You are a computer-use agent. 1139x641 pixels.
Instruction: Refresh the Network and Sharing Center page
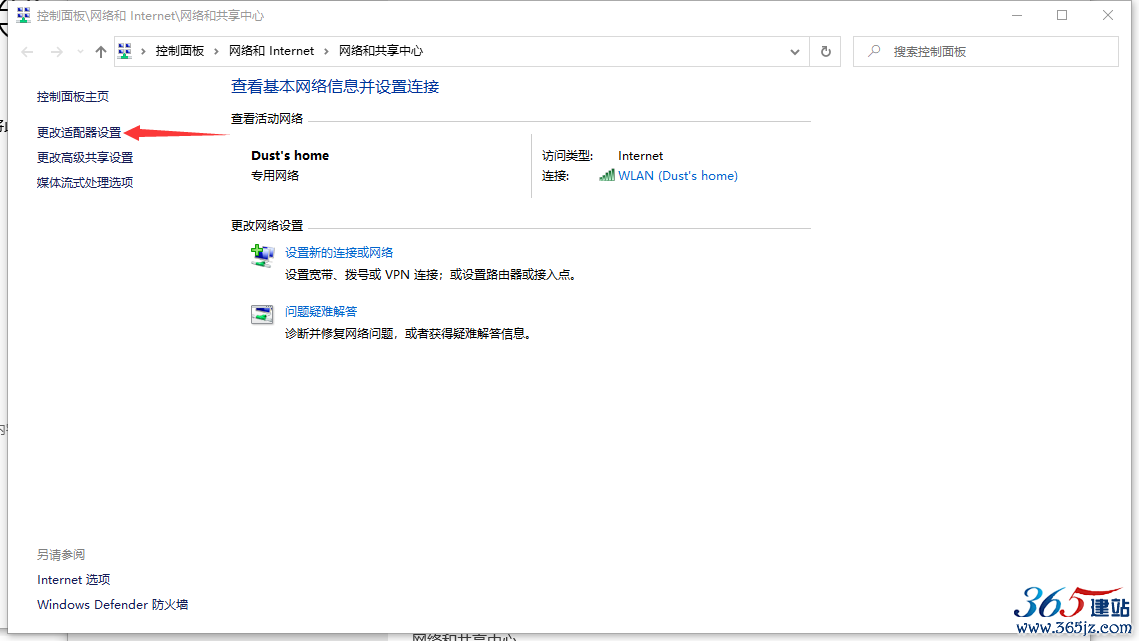coord(825,52)
